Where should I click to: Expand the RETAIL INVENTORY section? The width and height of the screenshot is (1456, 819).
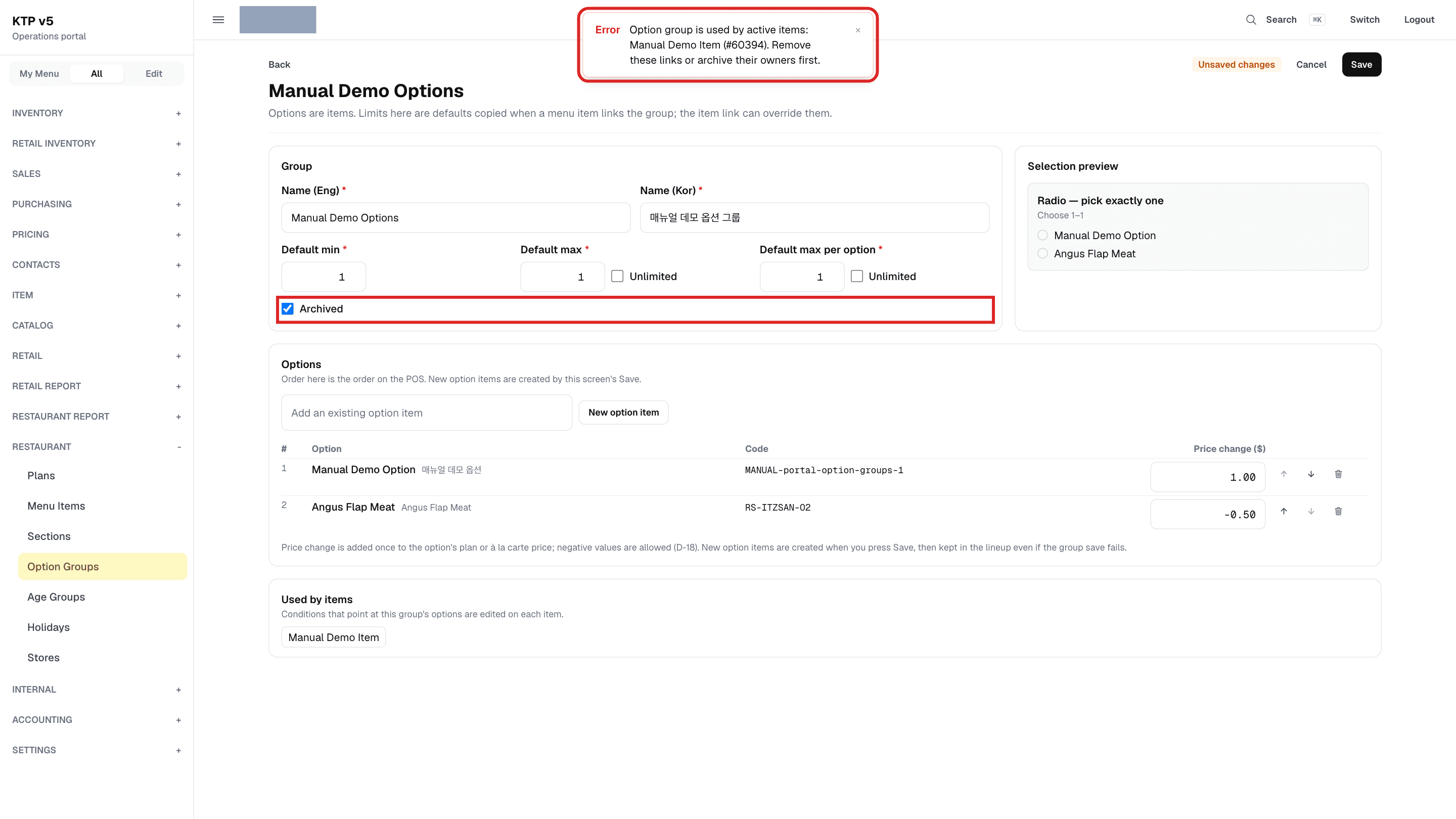tap(97, 144)
